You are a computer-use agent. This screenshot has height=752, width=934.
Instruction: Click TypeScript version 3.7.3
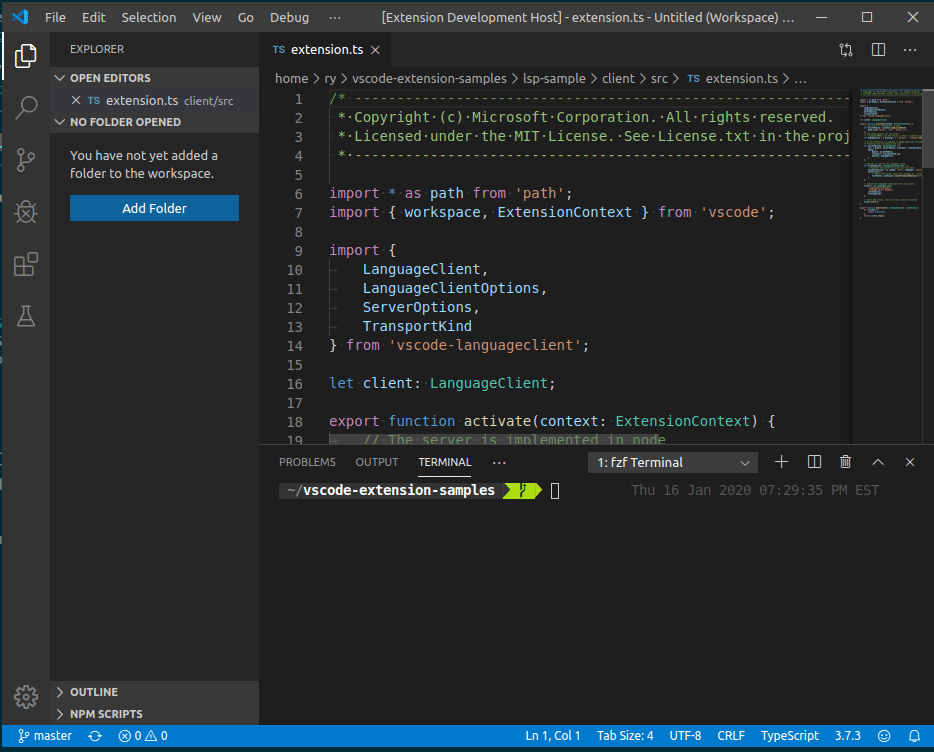pyautogui.click(x=848, y=736)
